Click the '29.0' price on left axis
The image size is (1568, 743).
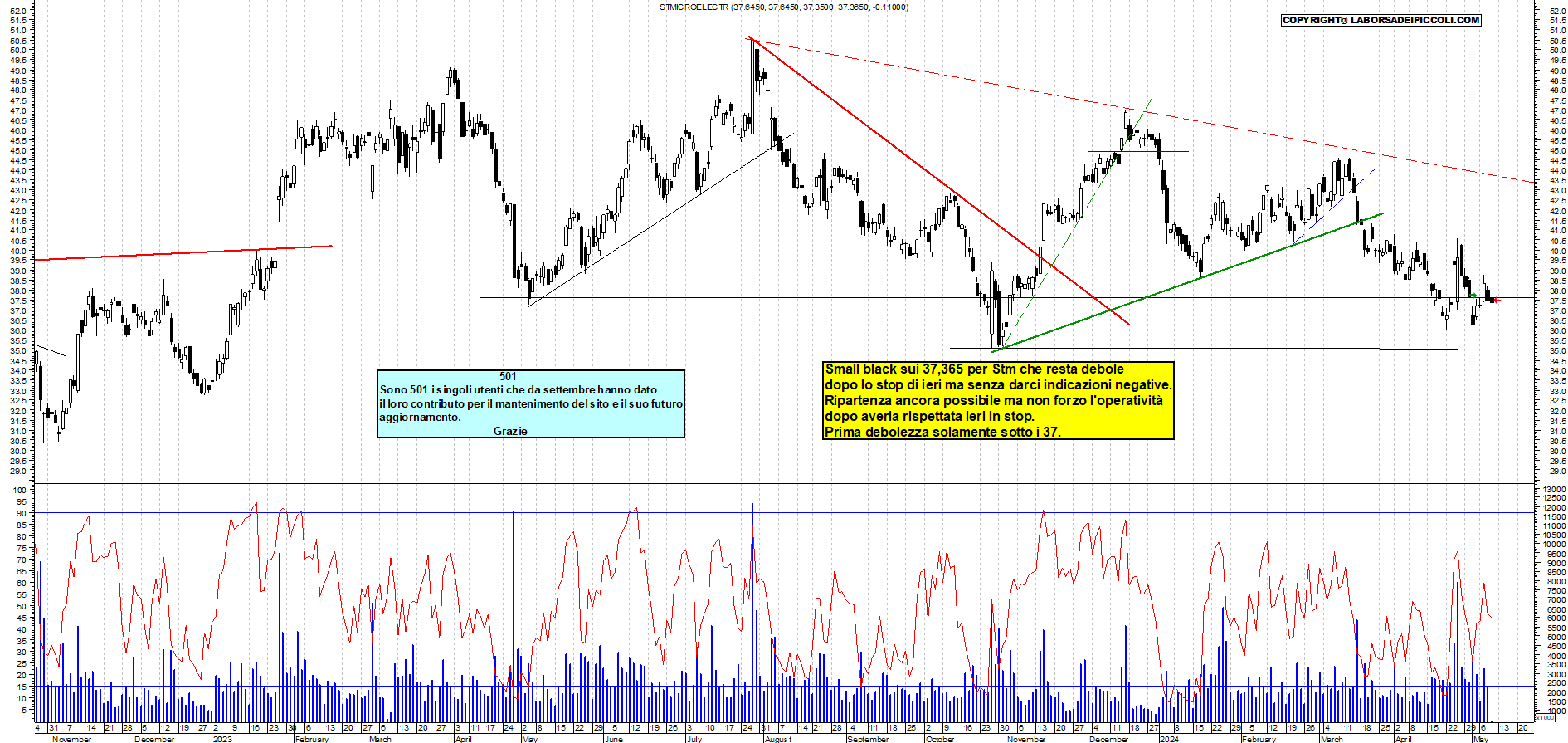tap(20, 472)
